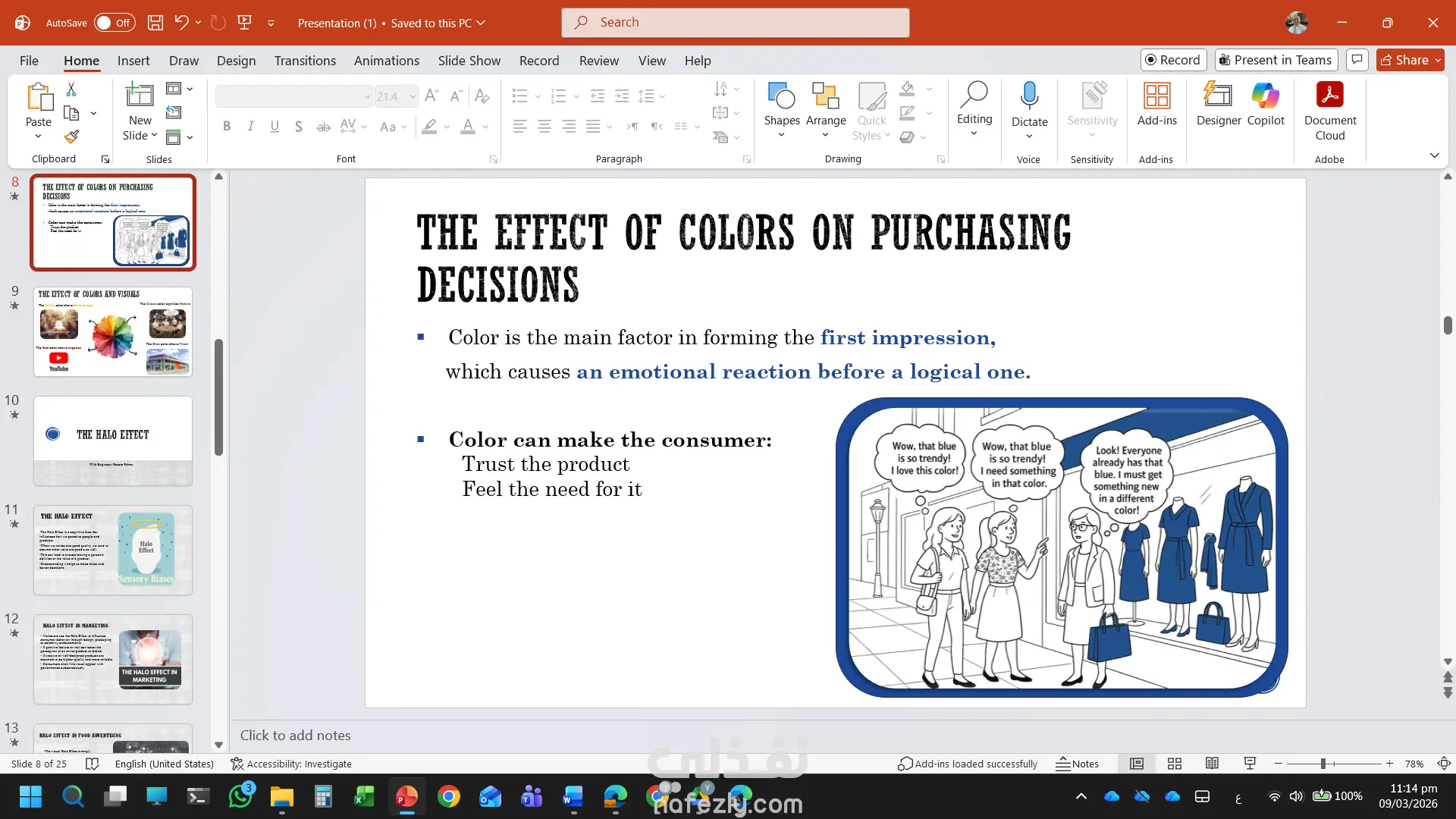1456x819 pixels.
Task: Toggle Bold formatting
Action: 226,127
